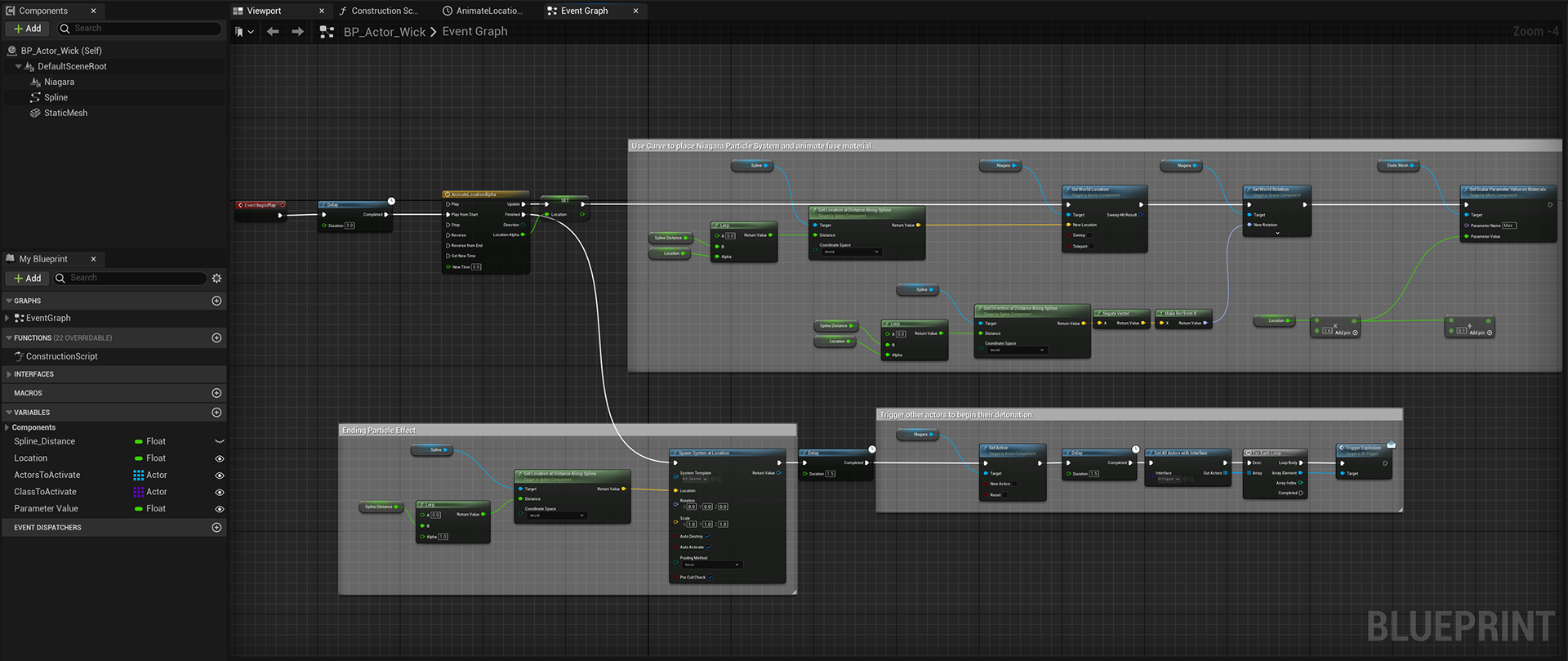This screenshot has height=661, width=1568.
Task: Uncheck Auto Activate on Spawn System node
Action: click(x=708, y=547)
